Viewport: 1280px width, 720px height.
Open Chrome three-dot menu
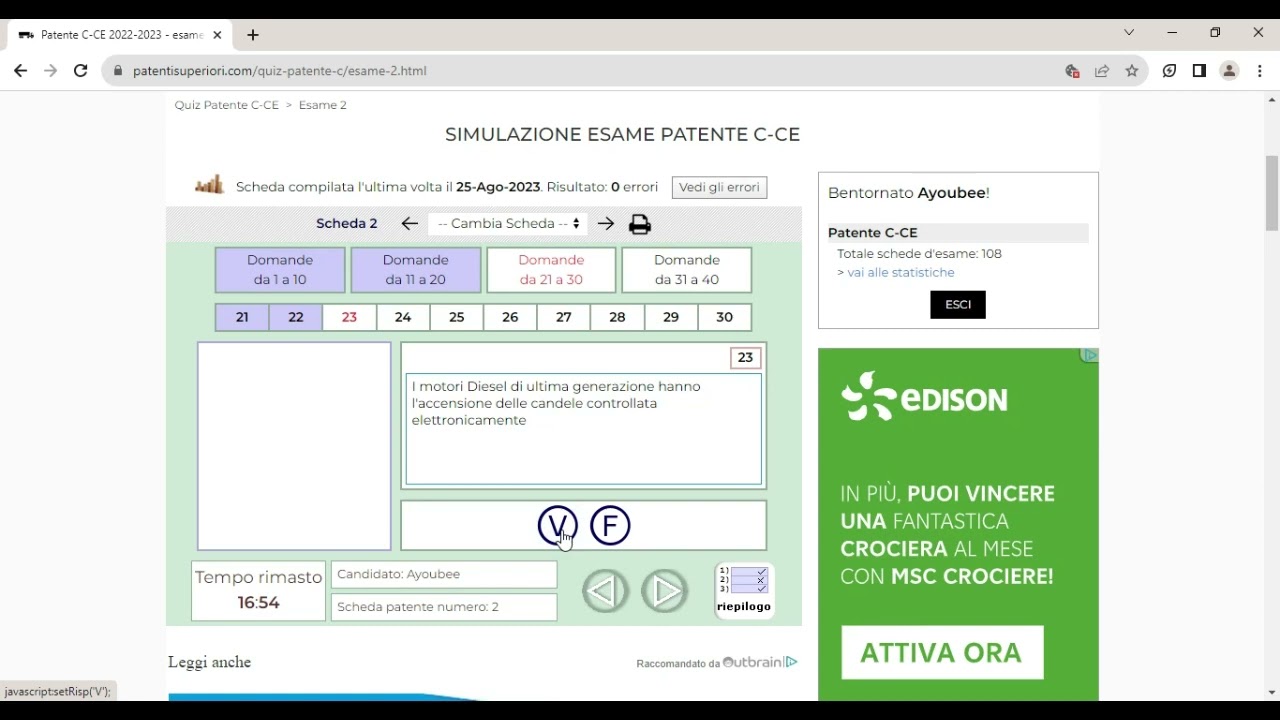pos(1260,71)
